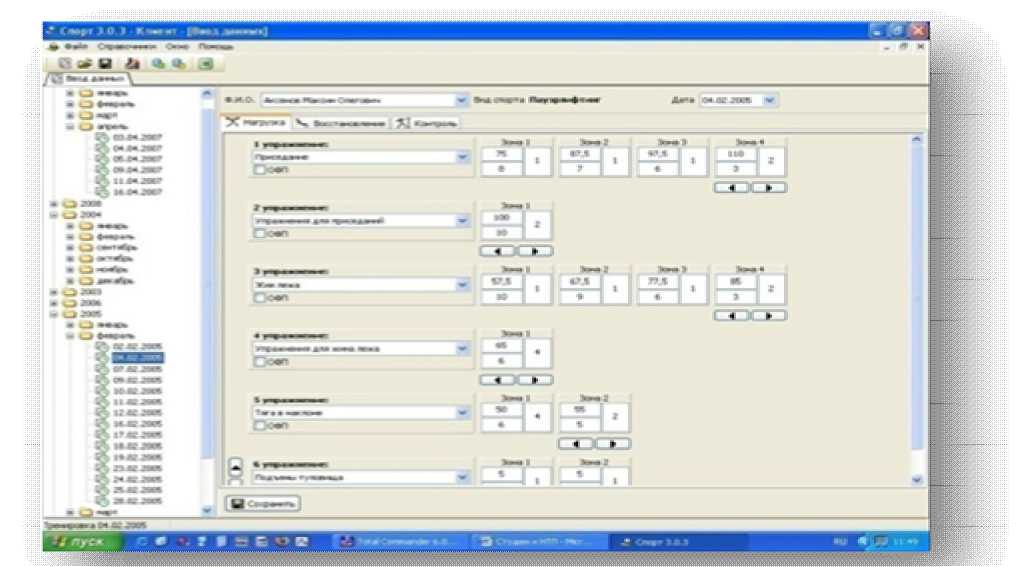Viewport: 1032px width, 567px height.
Task: Click the Сохранить save button
Action: [263, 504]
